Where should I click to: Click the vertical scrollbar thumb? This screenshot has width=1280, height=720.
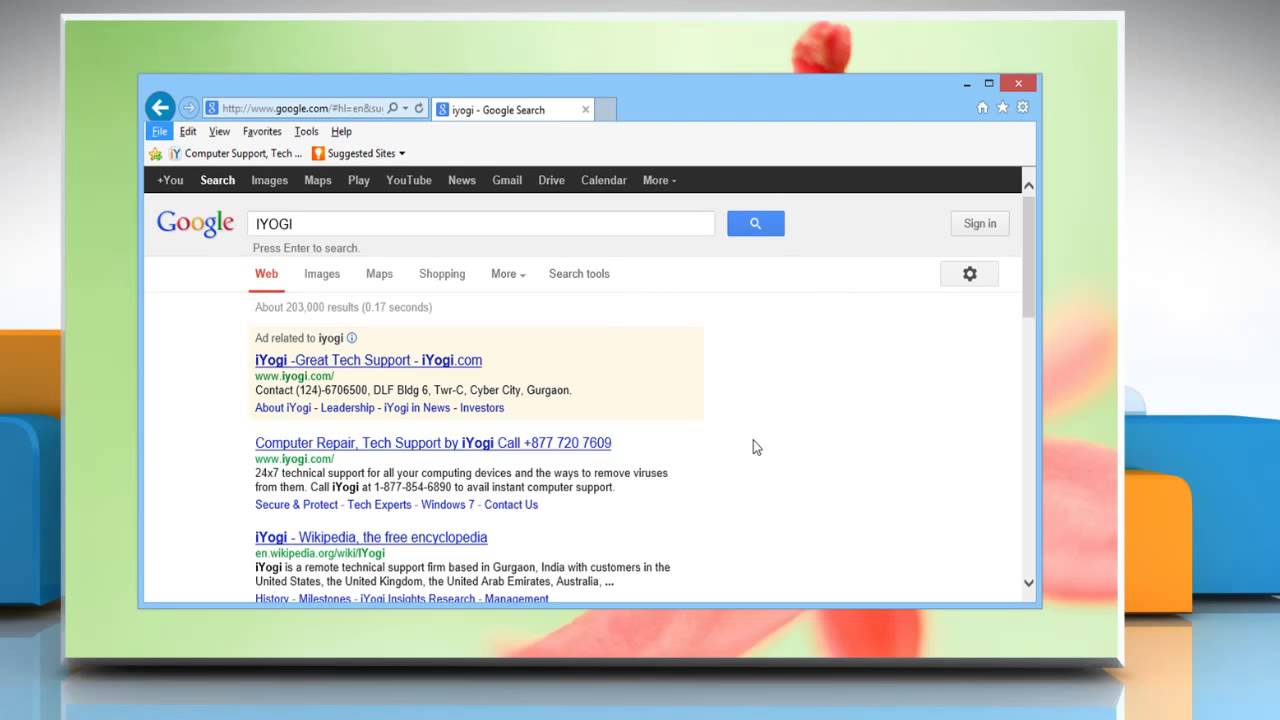1028,257
